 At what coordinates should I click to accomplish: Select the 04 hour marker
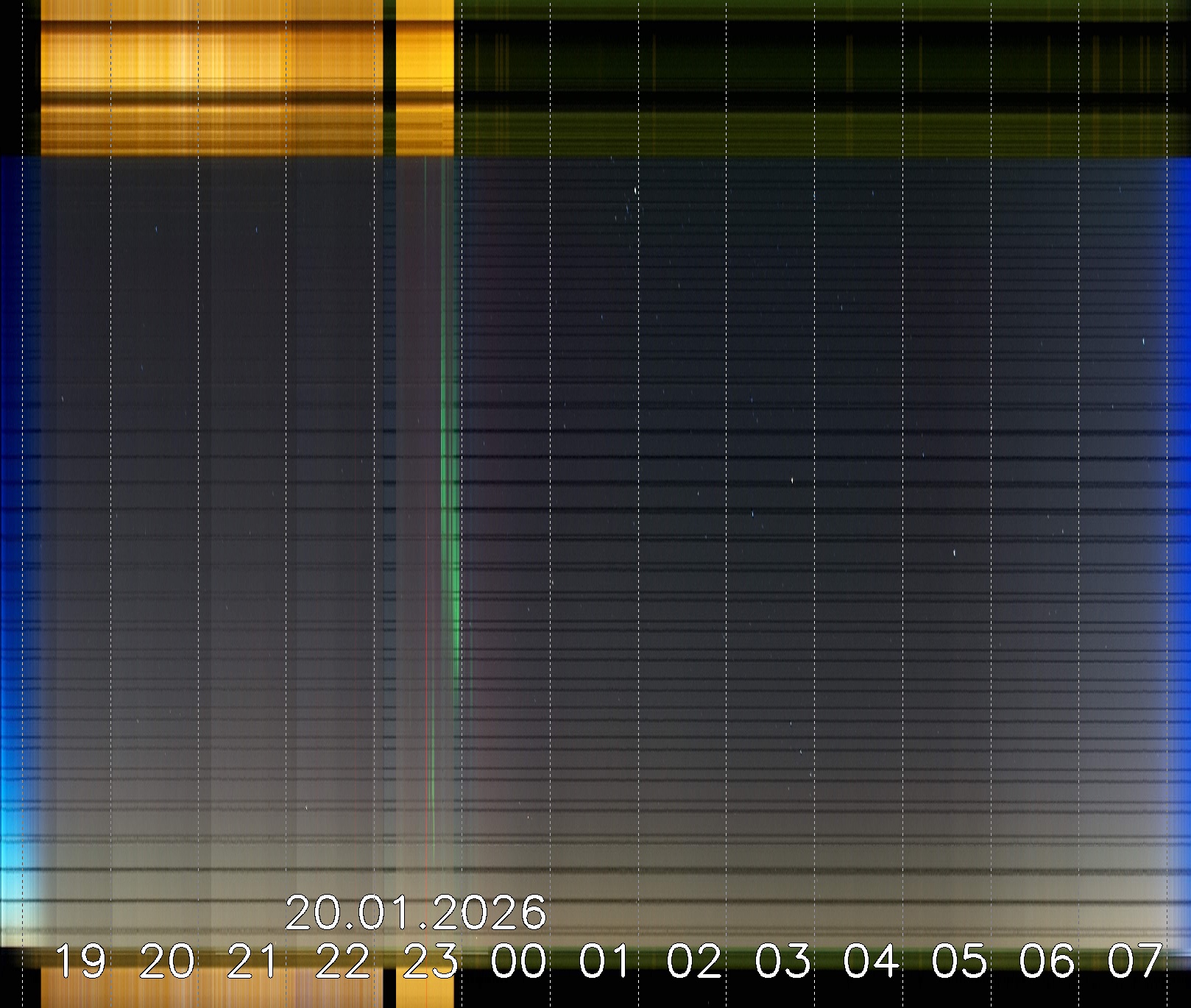pos(872,962)
